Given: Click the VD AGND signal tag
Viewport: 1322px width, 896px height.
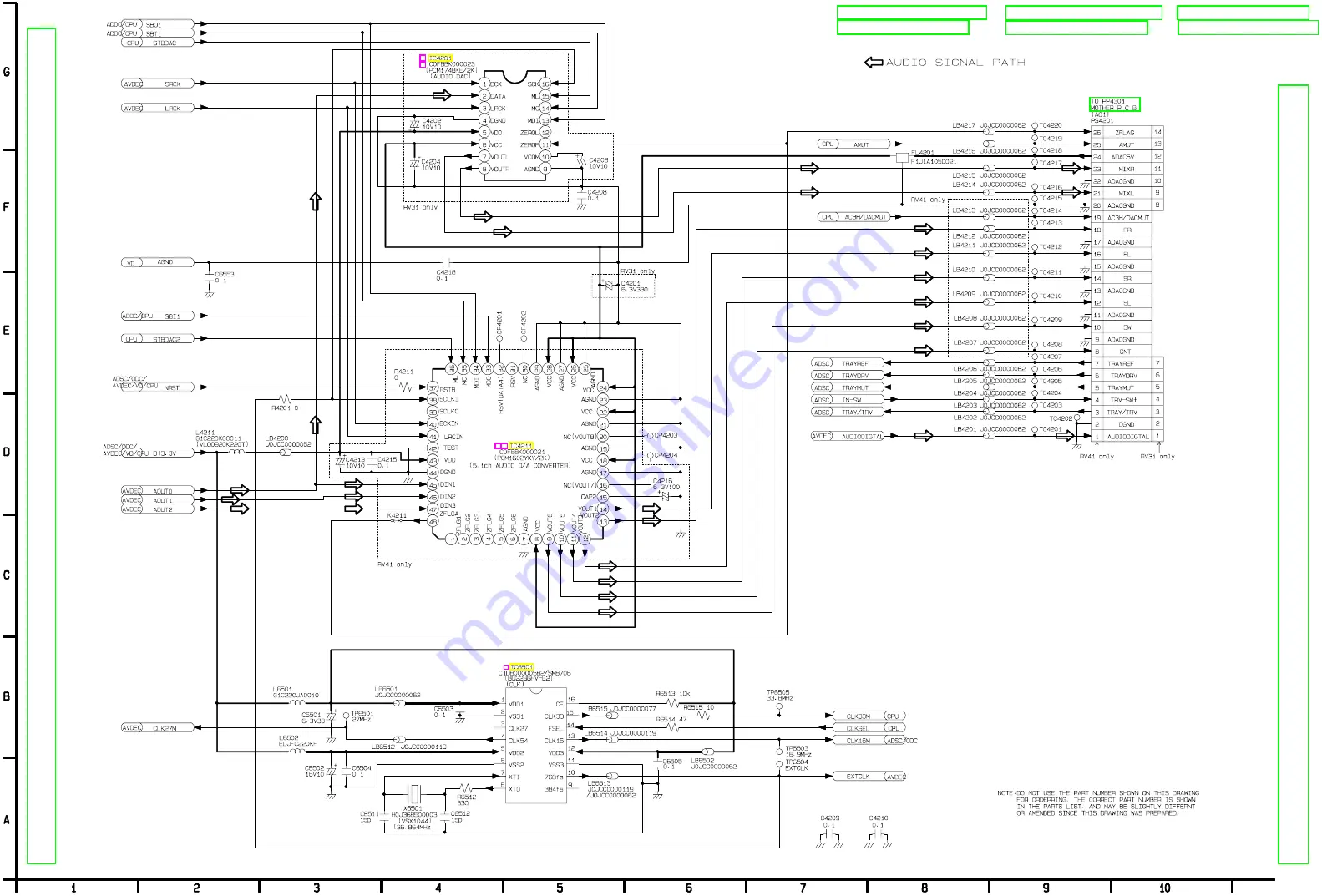Looking at the screenshot, I should [x=158, y=262].
